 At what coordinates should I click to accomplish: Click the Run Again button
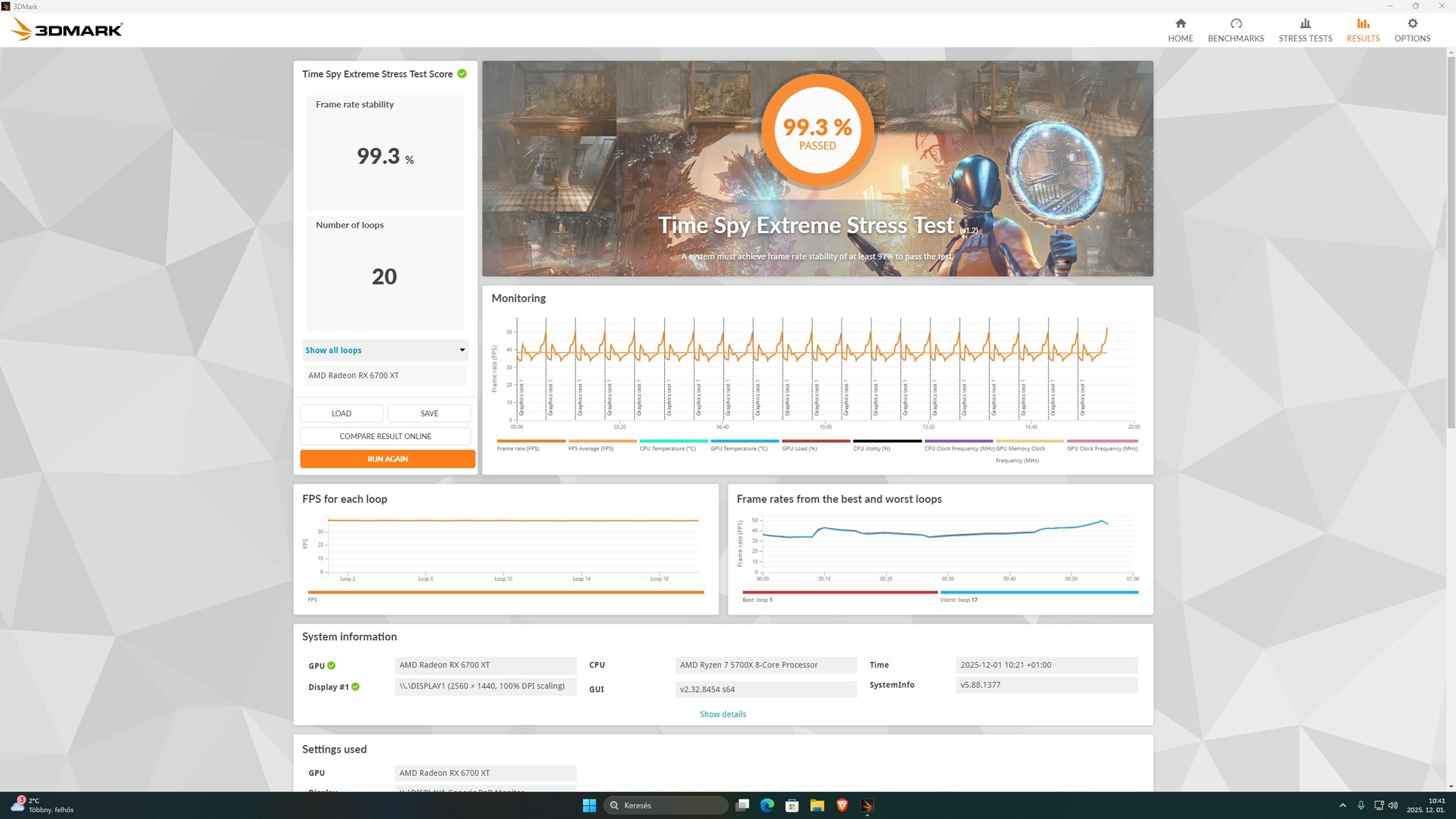[x=387, y=459]
